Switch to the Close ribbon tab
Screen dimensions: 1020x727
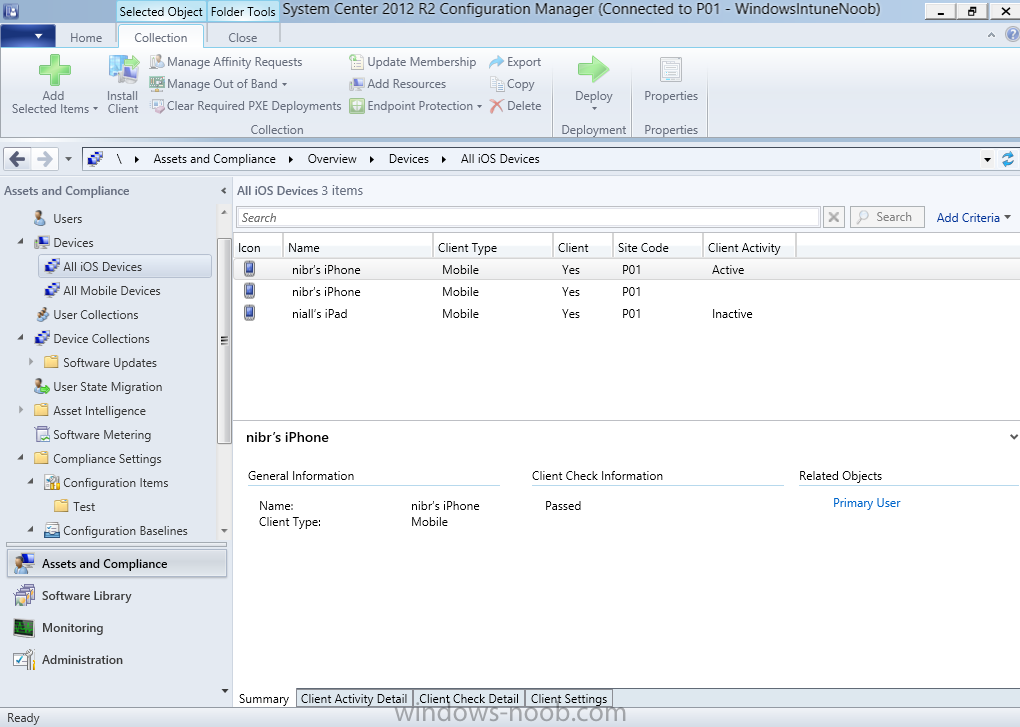tap(243, 38)
